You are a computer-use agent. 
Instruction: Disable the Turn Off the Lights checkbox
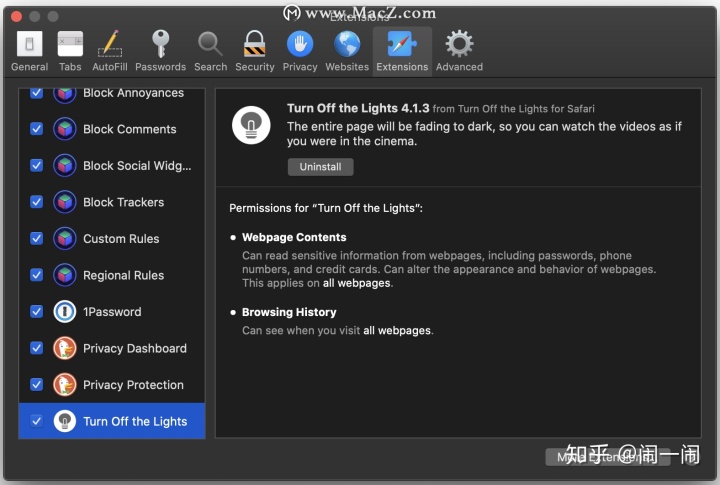(37, 421)
